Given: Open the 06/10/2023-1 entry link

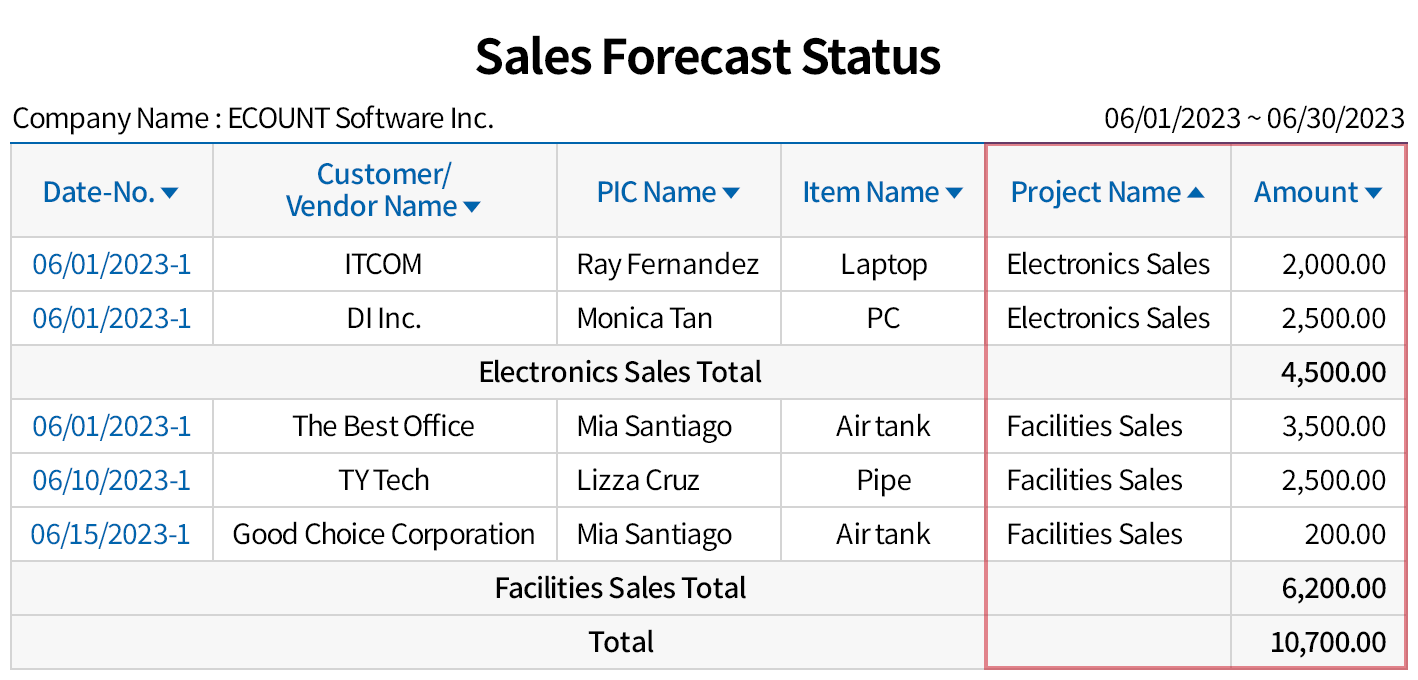Looking at the screenshot, I should [111, 481].
